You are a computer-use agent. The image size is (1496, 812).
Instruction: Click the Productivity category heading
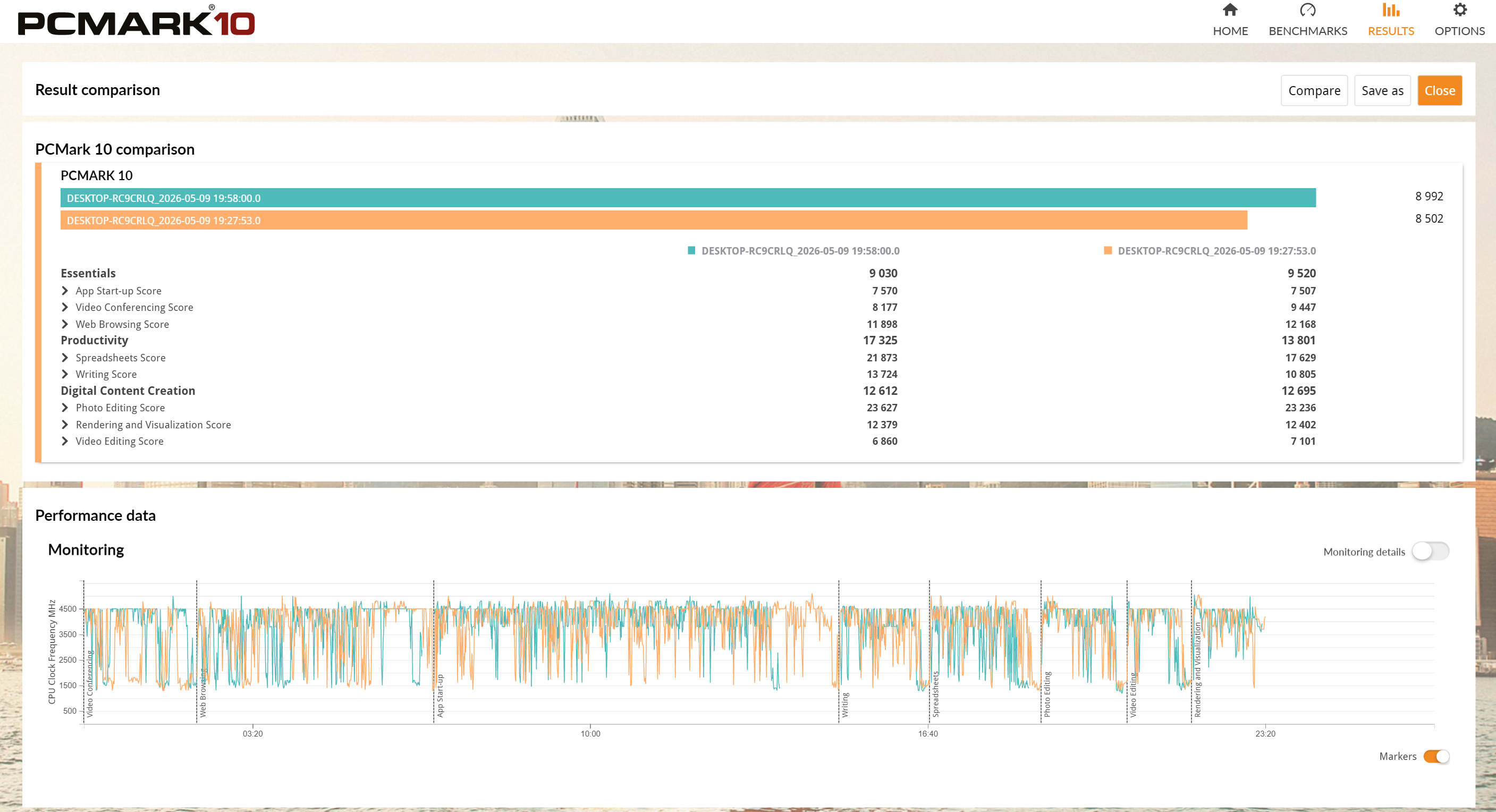[94, 340]
